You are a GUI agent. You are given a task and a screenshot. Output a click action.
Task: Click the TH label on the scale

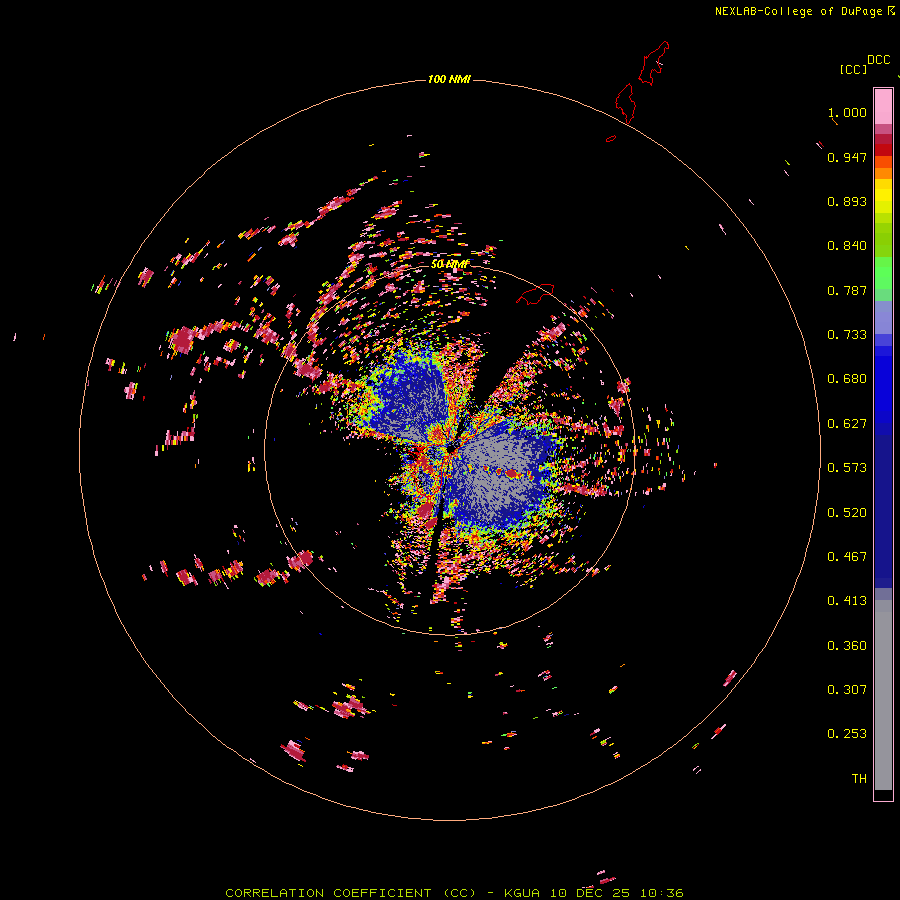point(859,779)
